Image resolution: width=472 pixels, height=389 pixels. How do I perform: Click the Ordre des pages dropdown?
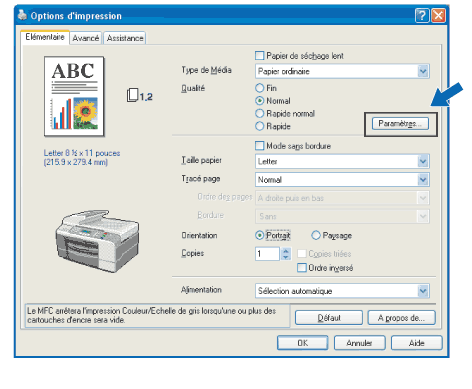click(x=342, y=198)
